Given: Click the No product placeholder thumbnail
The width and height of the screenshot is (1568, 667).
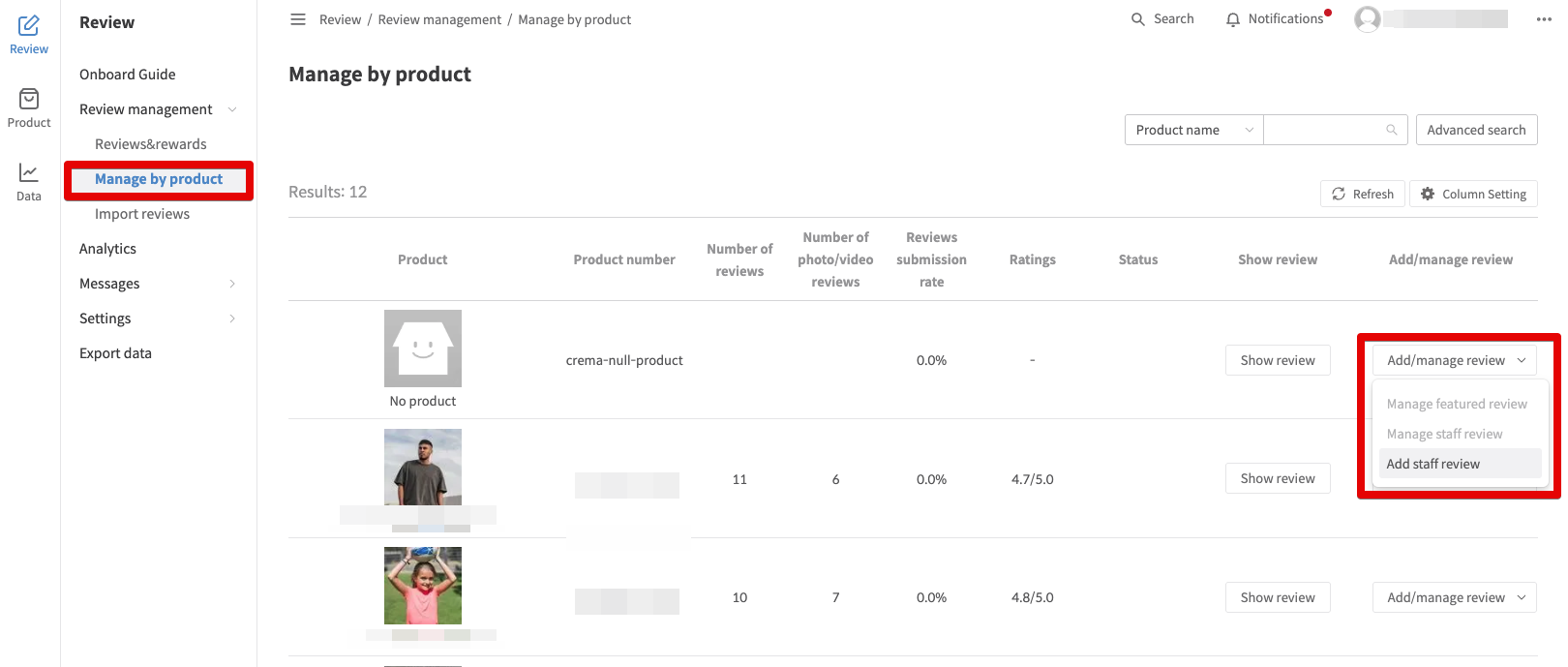Looking at the screenshot, I should pyautogui.click(x=423, y=349).
